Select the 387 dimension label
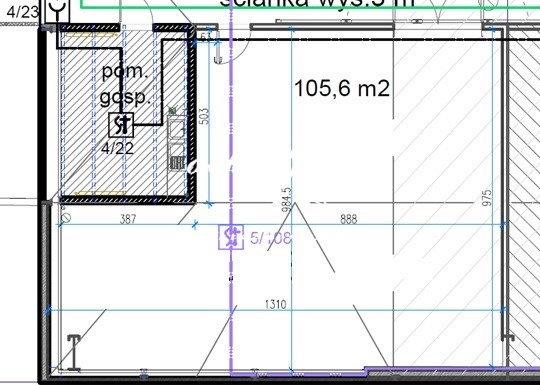This screenshot has height=385, width=540. tap(128, 219)
